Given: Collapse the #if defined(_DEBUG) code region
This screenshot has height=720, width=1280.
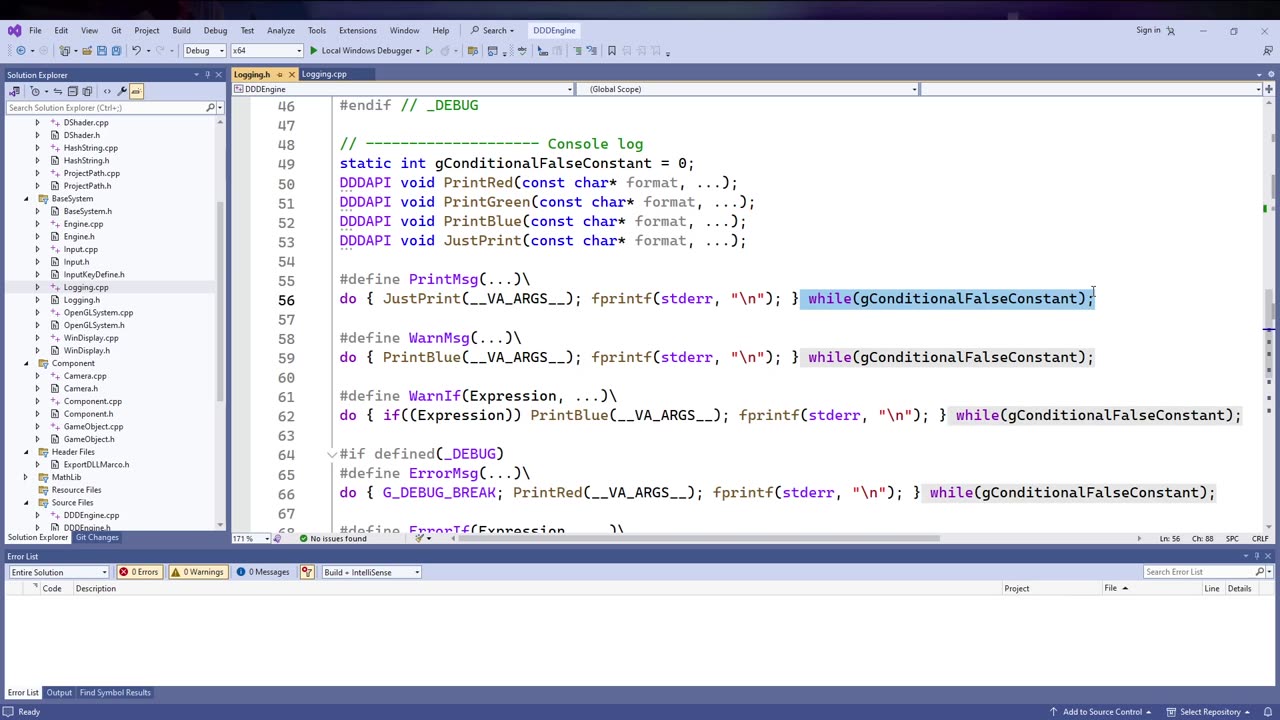Looking at the screenshot, I should tap(331, 454).
